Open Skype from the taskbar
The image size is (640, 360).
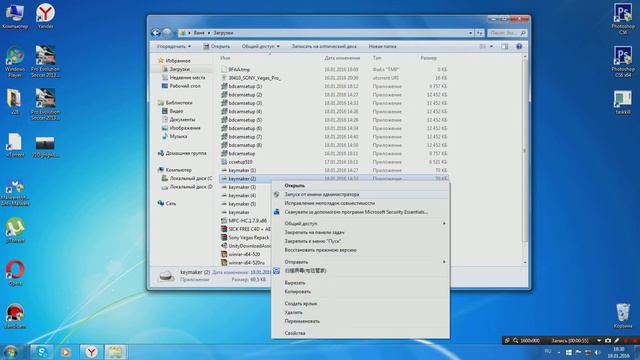[42, 351]
